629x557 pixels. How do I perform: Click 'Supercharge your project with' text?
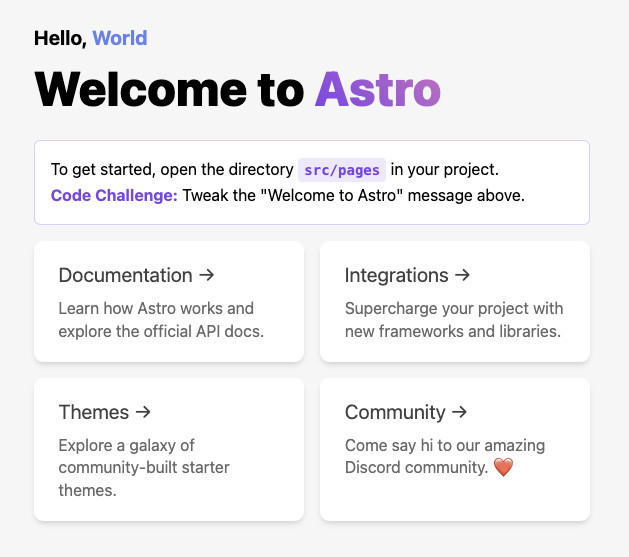tap(454, 309)
